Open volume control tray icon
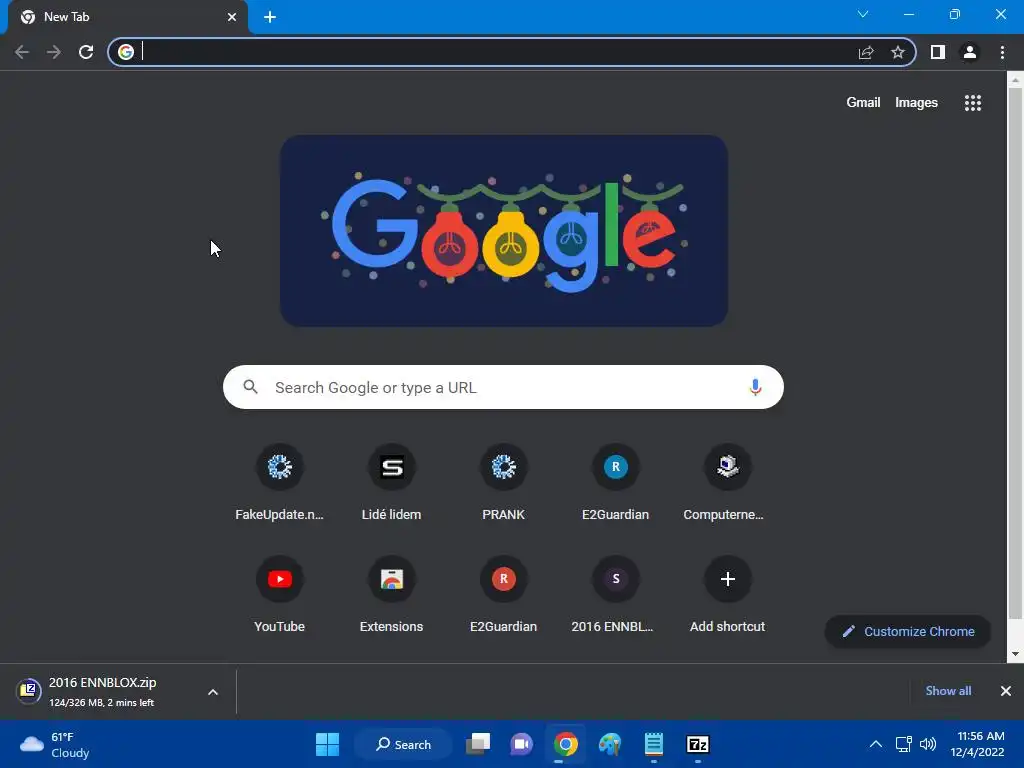 point(928,744)
